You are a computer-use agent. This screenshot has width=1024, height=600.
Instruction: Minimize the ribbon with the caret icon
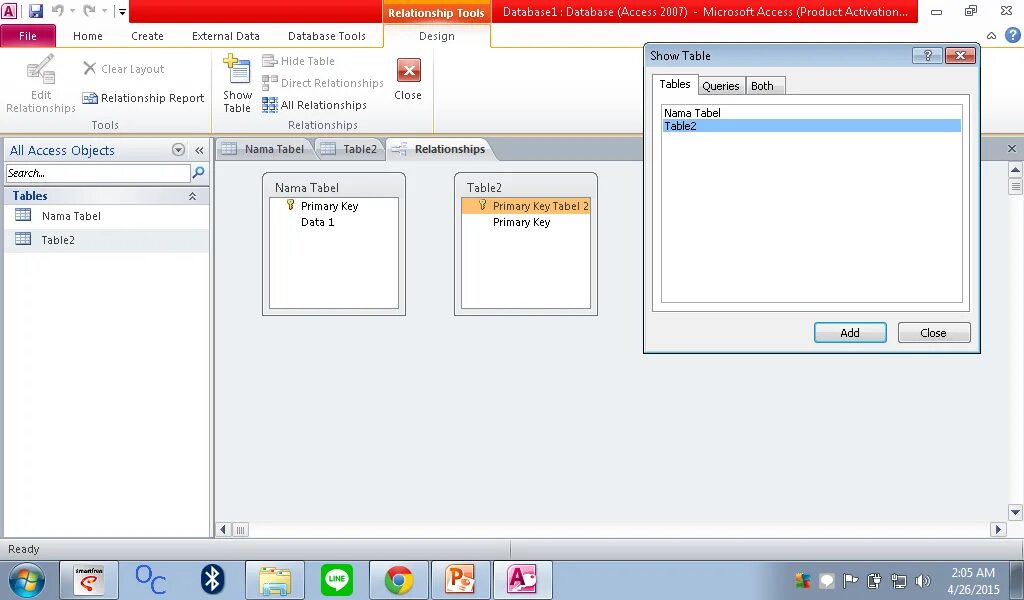click(991, 36)
